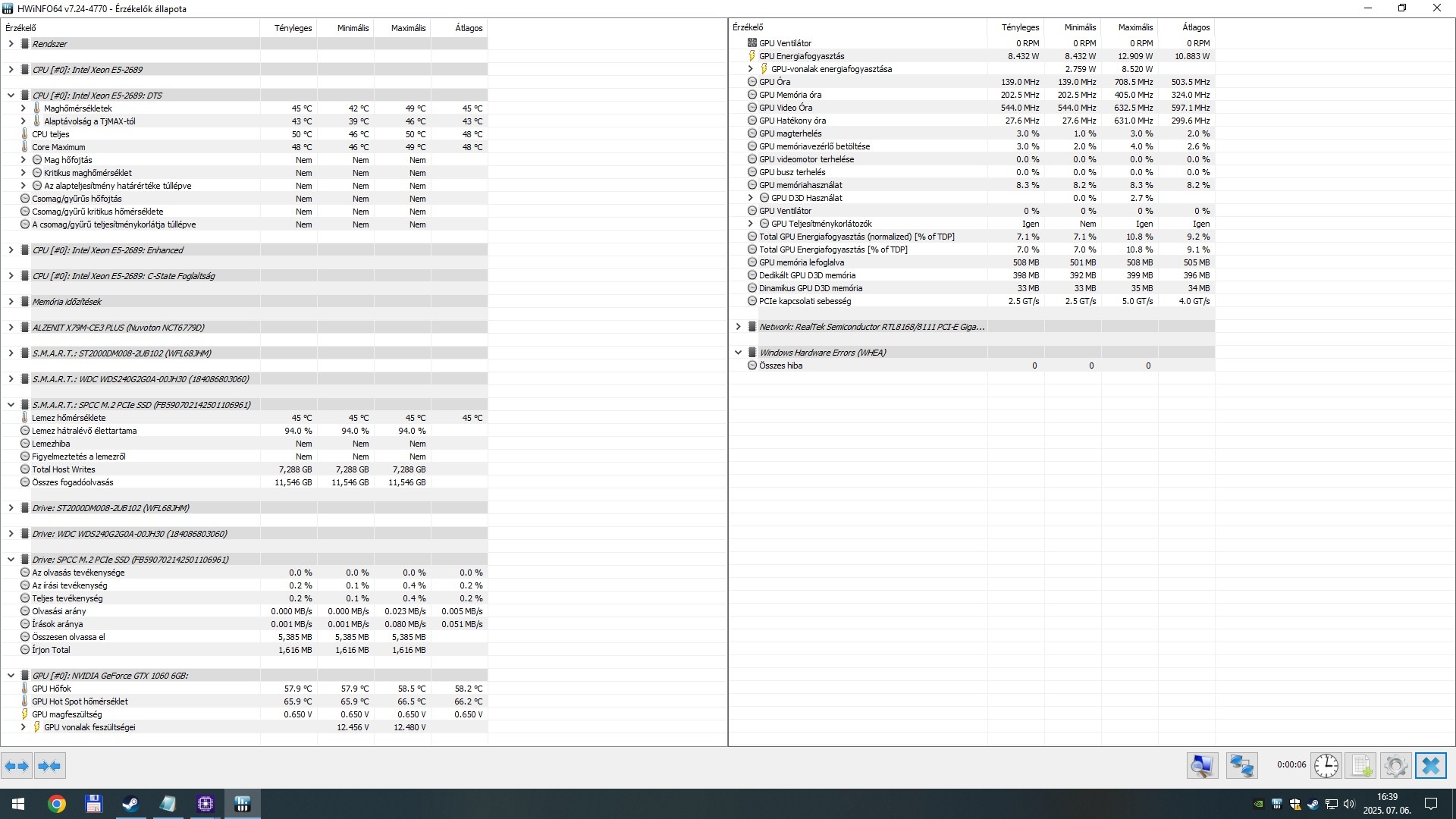Collapse the CPU Intel Xeon E5-2689 DTS group

pyautogui.click(x=11, y=96)
